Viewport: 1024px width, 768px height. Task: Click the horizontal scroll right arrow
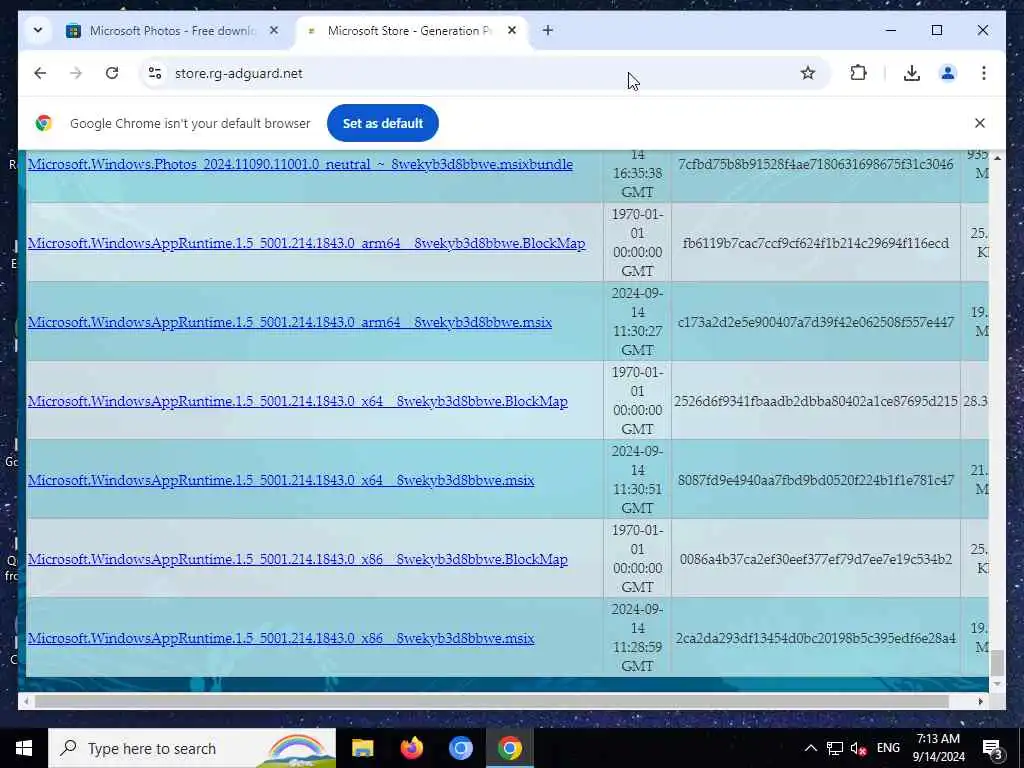point(980,701)
